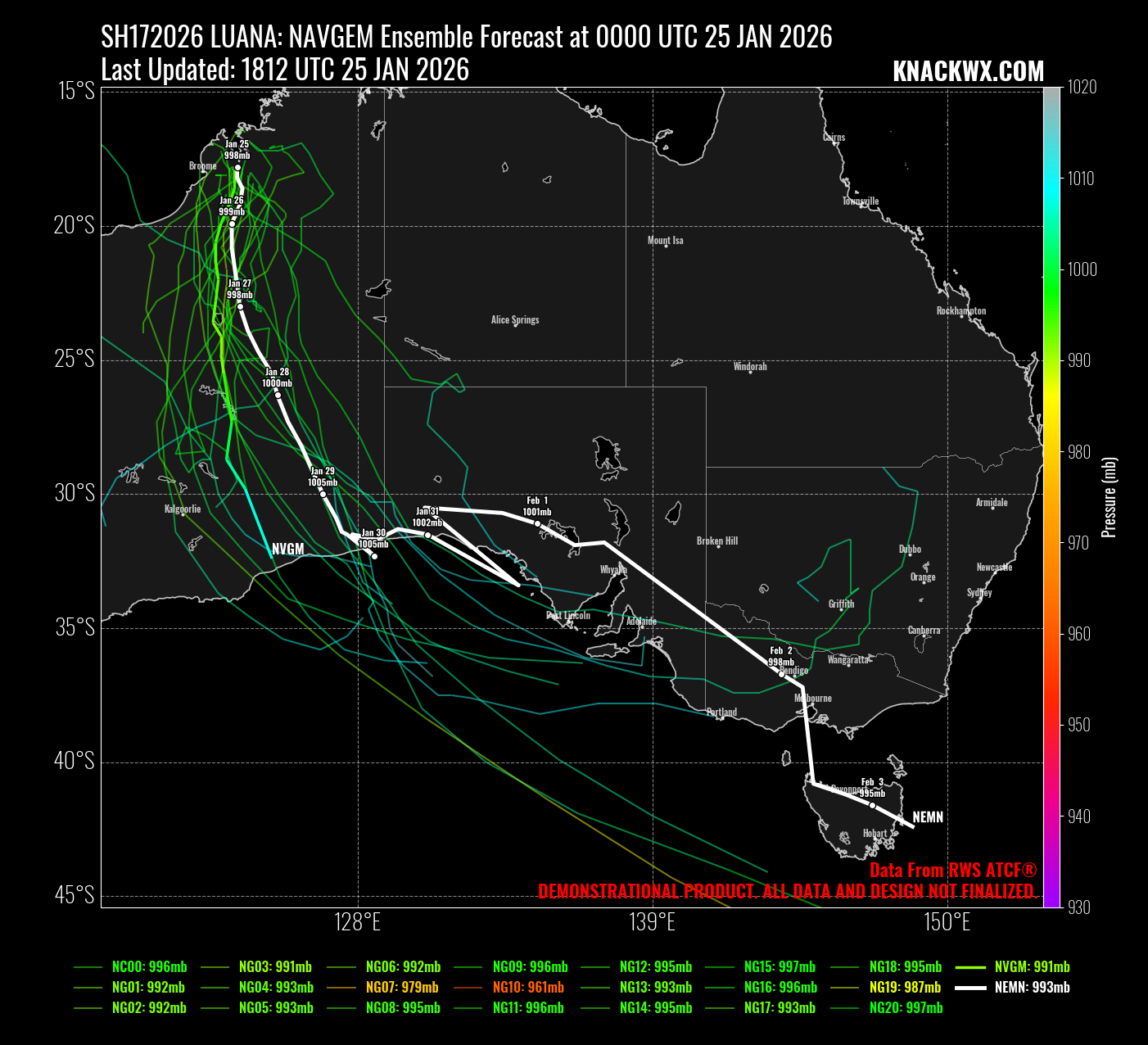The image size is (1148, 1045).
Task: Select the Jan 28 1000mb forecast point
Action: (x=278, y=396)
